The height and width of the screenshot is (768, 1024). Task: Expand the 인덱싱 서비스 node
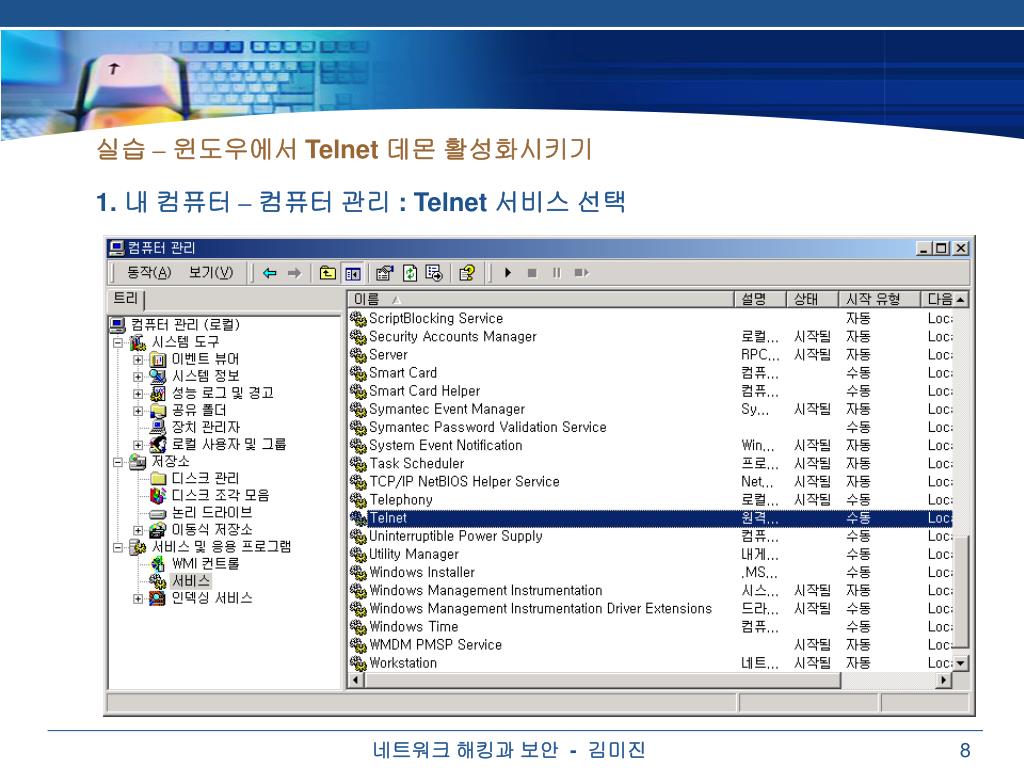138,598
